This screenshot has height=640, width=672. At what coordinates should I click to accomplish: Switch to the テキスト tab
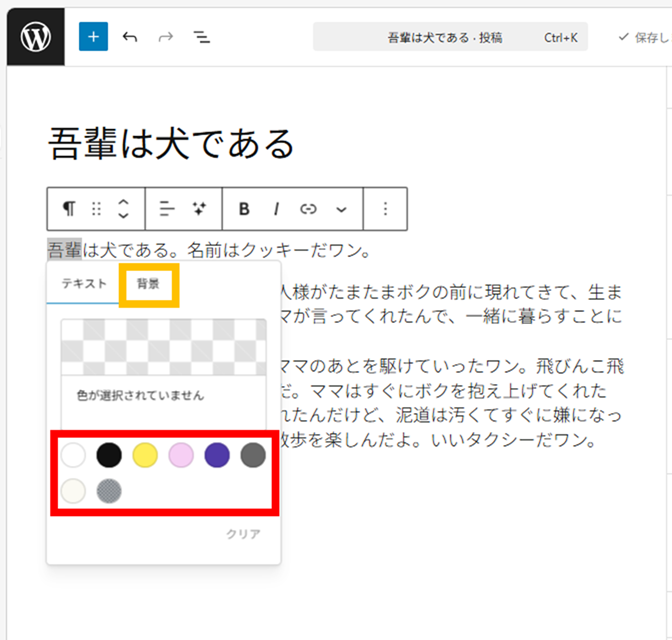coord(84,284)
